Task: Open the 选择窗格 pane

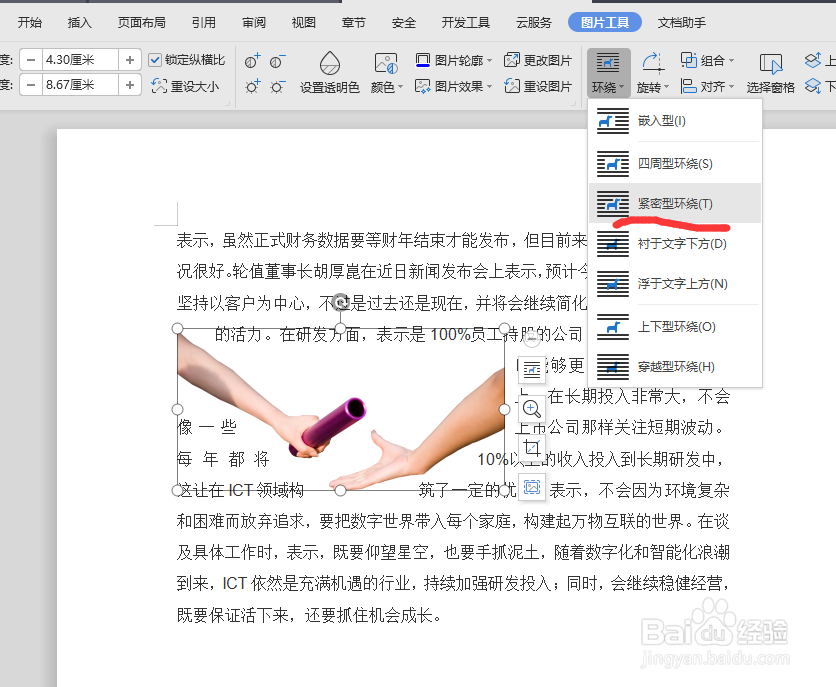Action: coord(770,72)
